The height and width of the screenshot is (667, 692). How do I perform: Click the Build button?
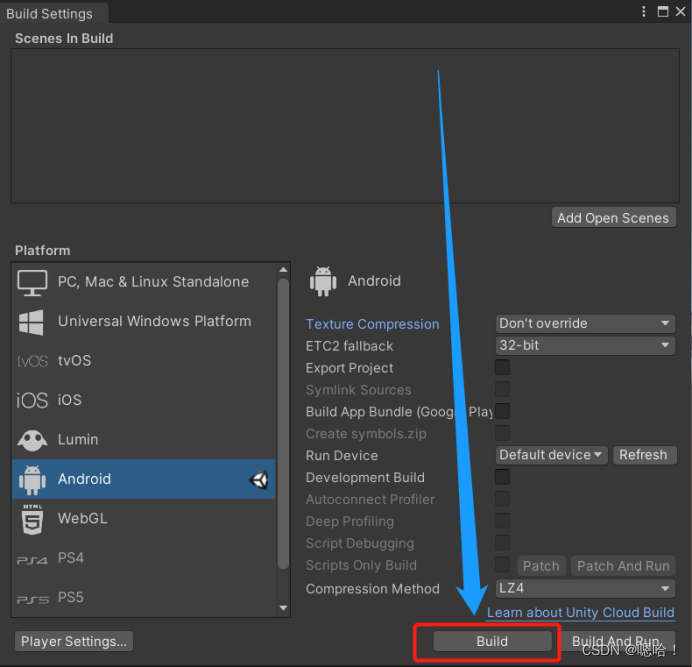point(492,641)
